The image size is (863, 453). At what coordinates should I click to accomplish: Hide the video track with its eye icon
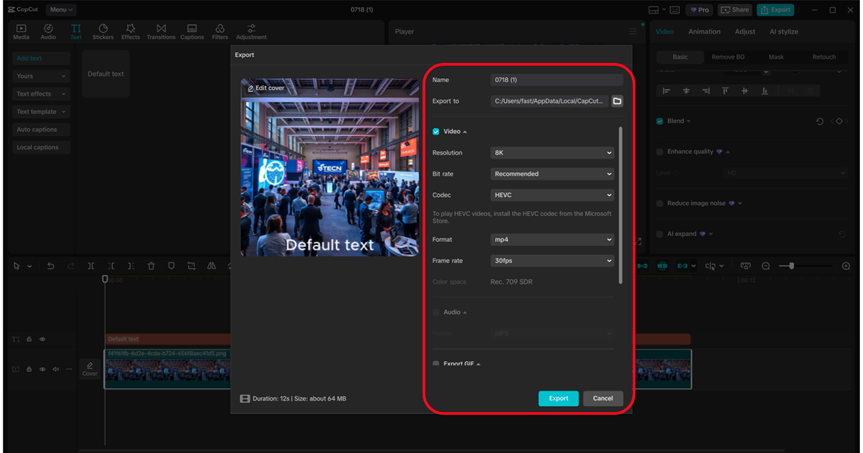(42, 369)
